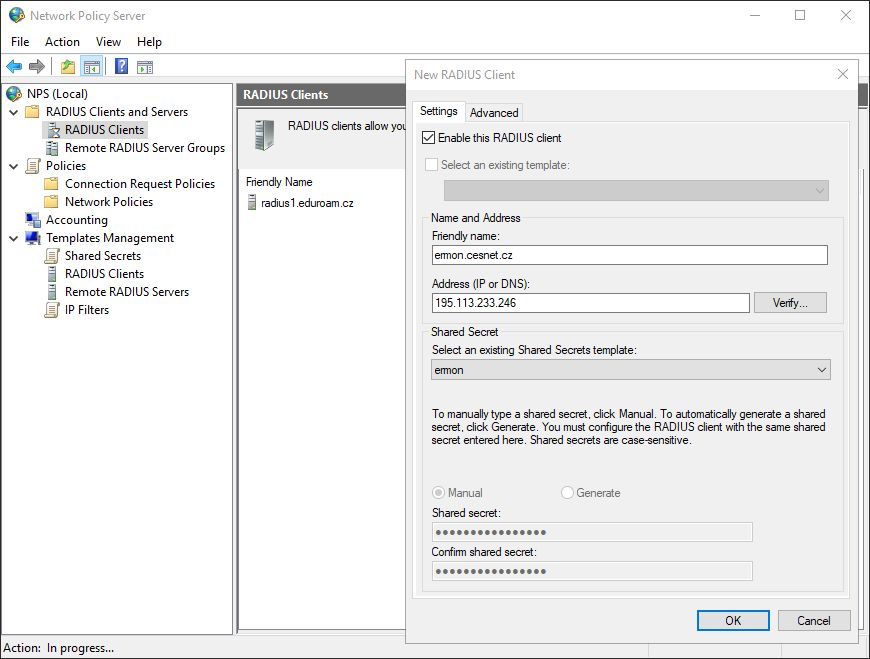Toggle the Show/Hide Console Tree icon
870x659 pixels.
pyautogui.click(x=92, y=67)
